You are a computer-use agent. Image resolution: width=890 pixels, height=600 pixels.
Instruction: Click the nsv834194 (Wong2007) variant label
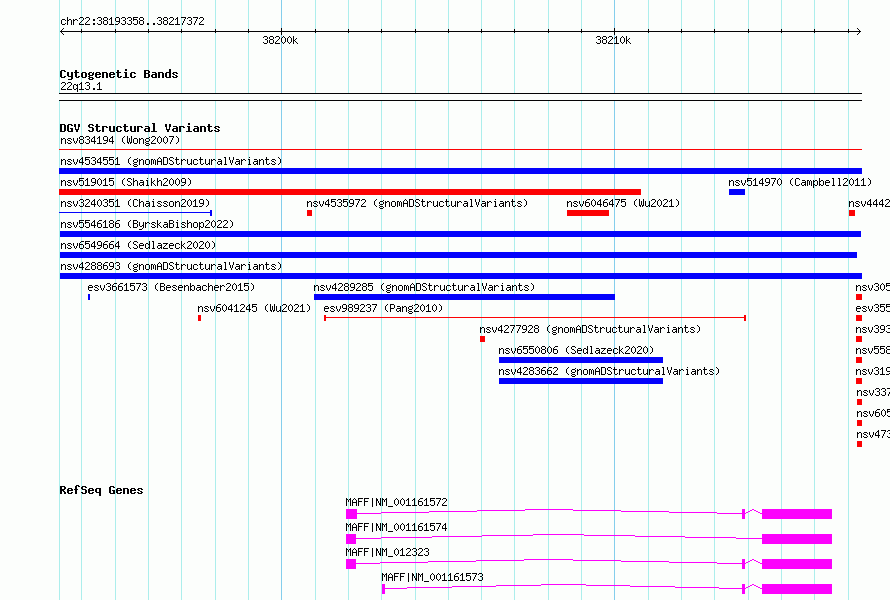click(x=120, y=140)
